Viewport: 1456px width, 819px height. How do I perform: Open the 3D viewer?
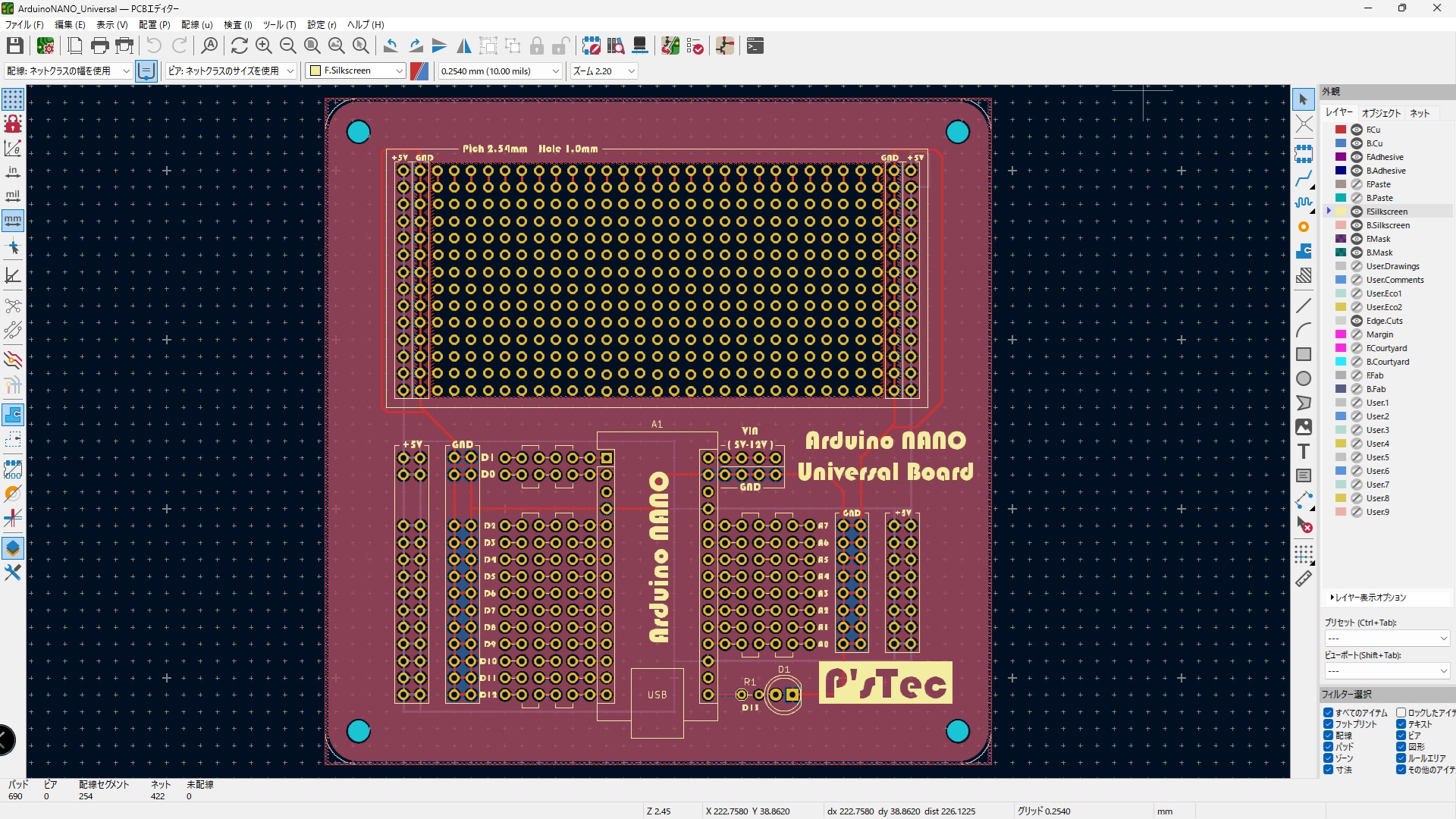640,46
